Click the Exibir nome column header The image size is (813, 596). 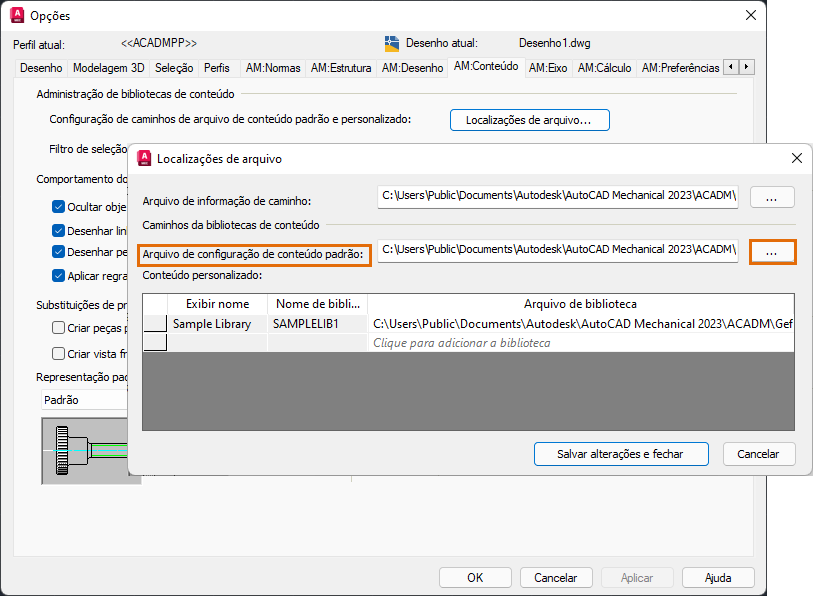217,304
